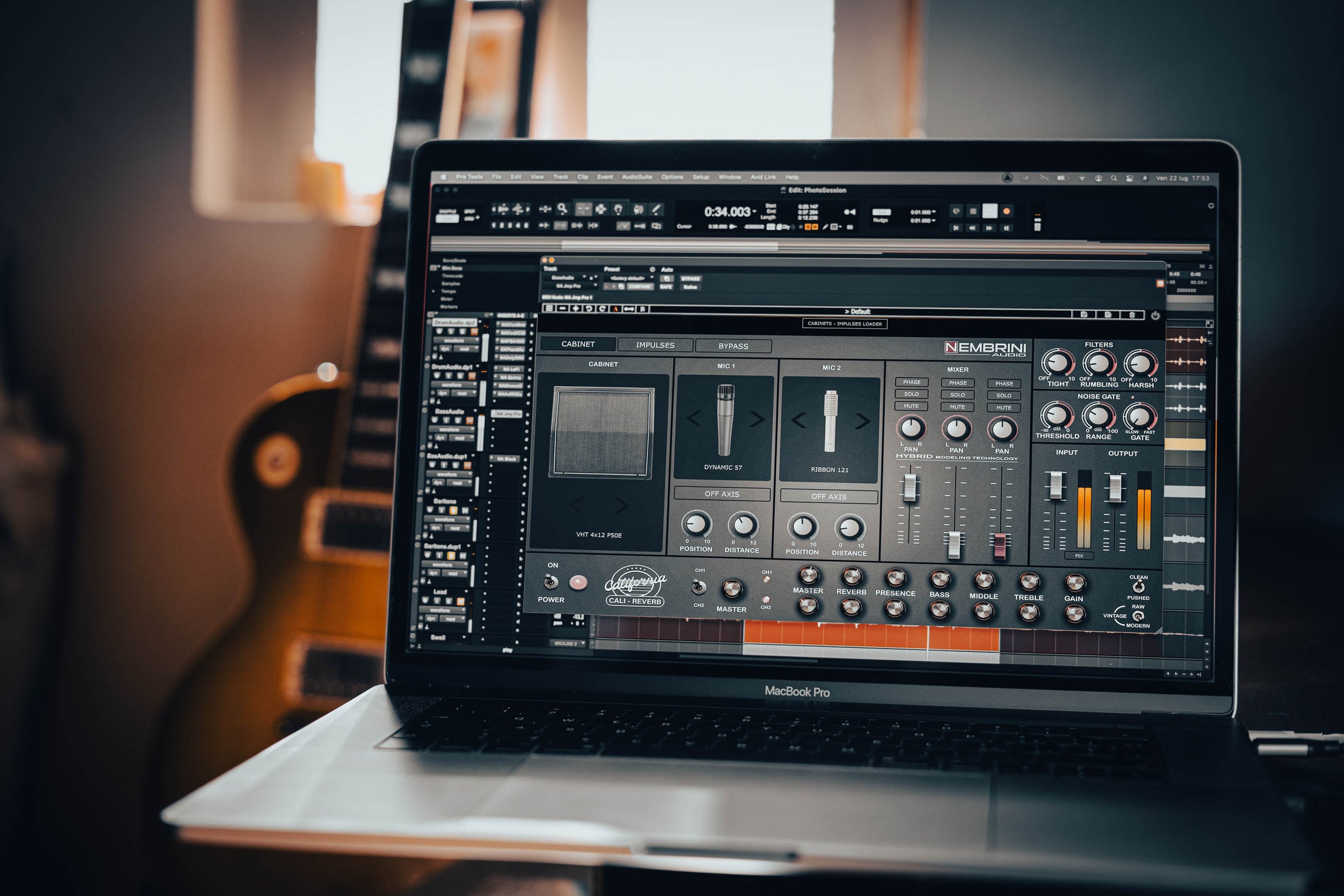Select previous microphone for Mic 2
The image size is (1344, 896).
click(x=799, y=420)
